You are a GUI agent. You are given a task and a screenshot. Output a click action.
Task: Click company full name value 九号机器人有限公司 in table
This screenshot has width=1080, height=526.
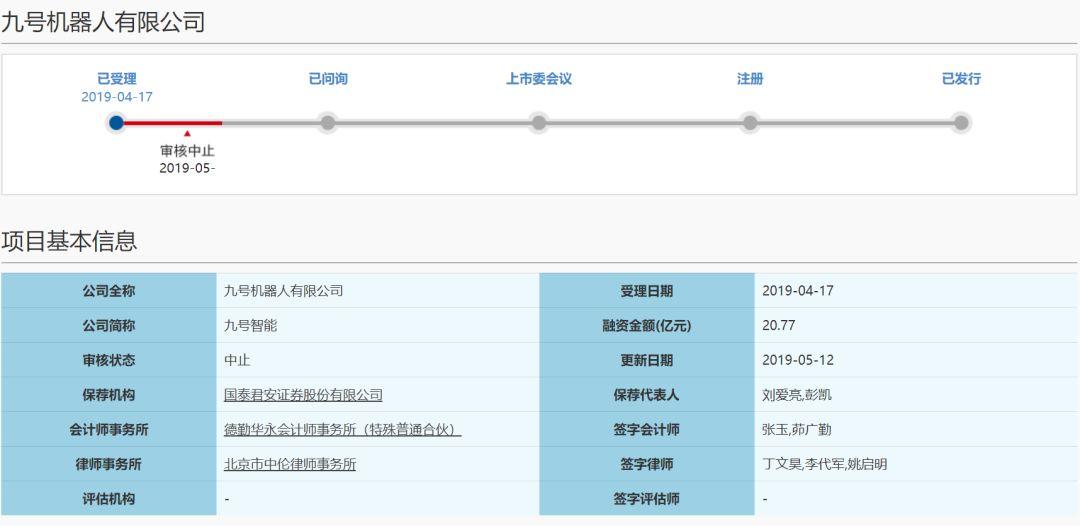click(283, 291)
